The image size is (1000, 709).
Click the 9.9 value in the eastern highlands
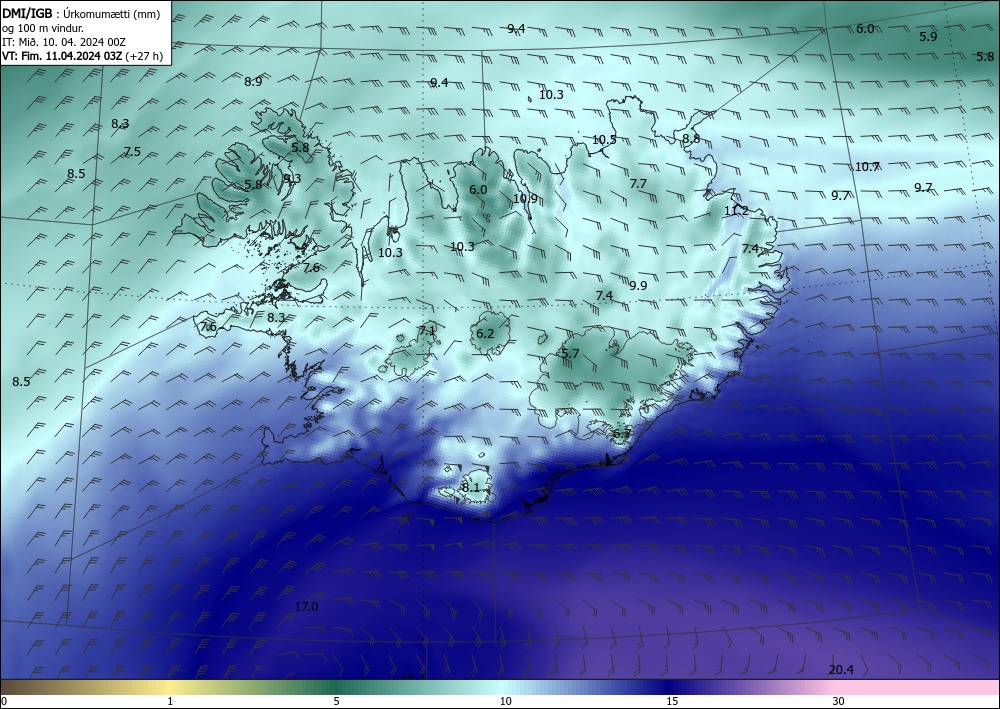pyautogui.click(x=638, y=286)
